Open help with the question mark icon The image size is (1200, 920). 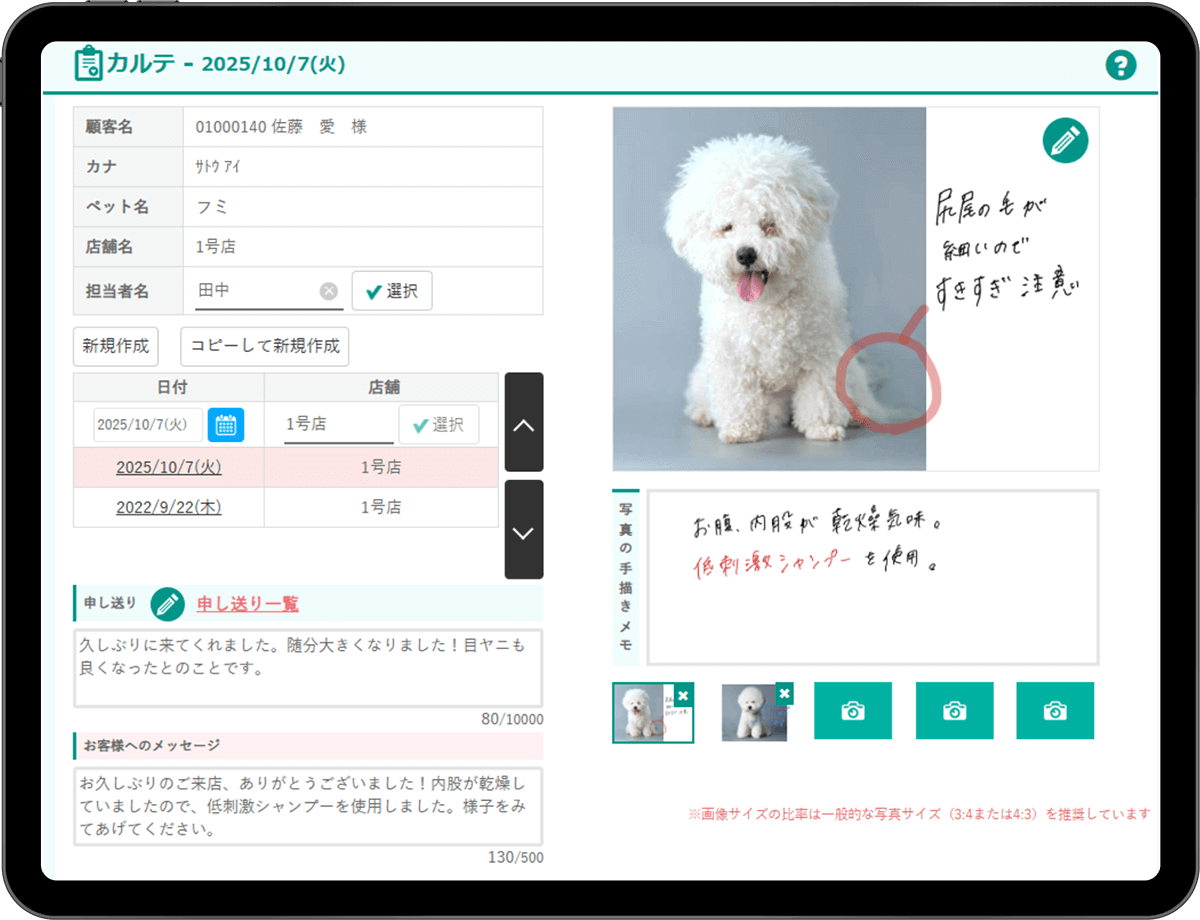pos(1121,66)
